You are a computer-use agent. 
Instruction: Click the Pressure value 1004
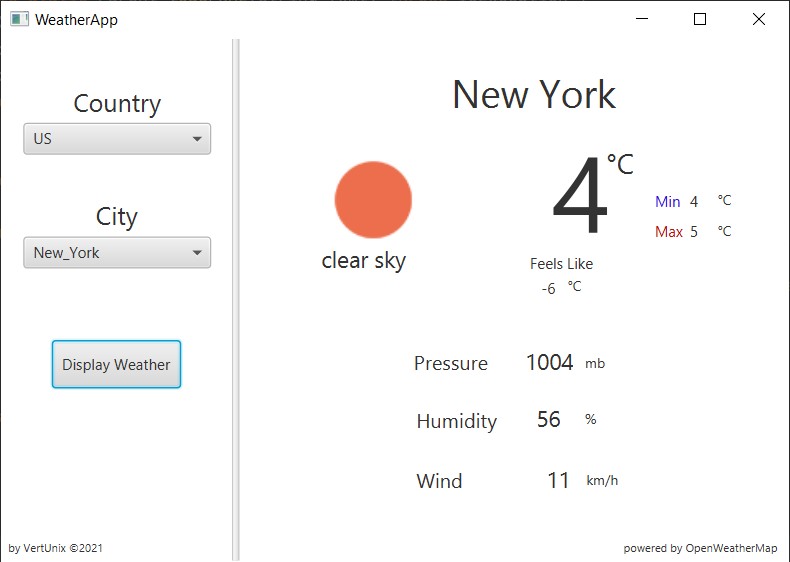tap(550, 362)
